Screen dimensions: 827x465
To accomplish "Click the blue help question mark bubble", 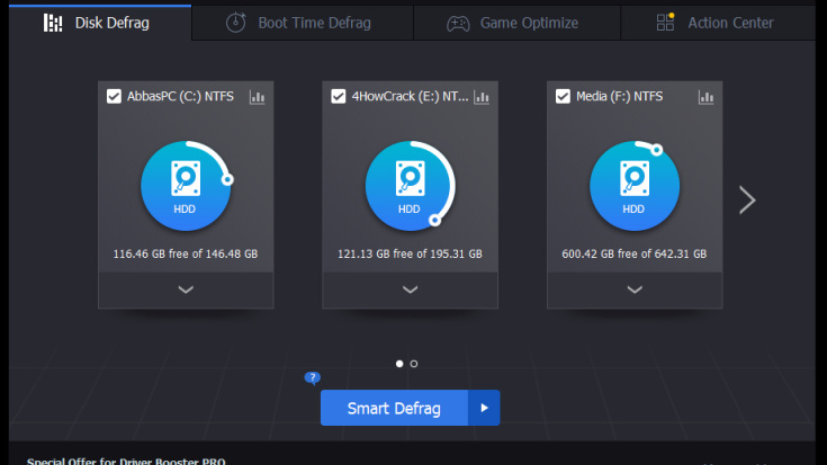I will coord(313,378).
